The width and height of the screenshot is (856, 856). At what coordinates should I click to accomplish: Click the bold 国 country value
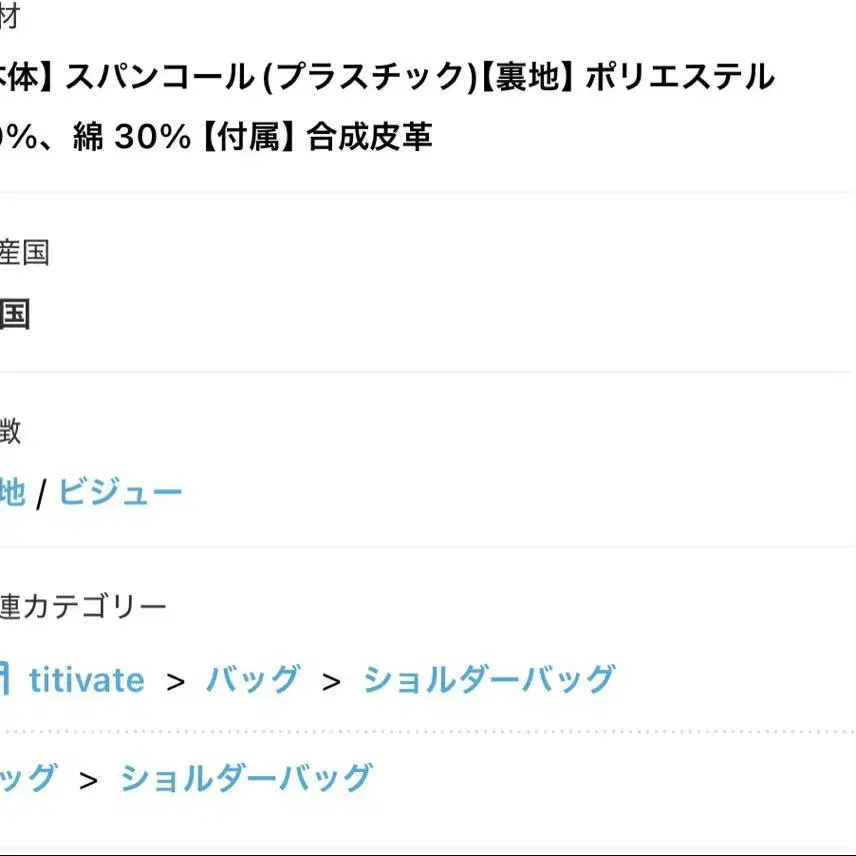coord(14,315)
